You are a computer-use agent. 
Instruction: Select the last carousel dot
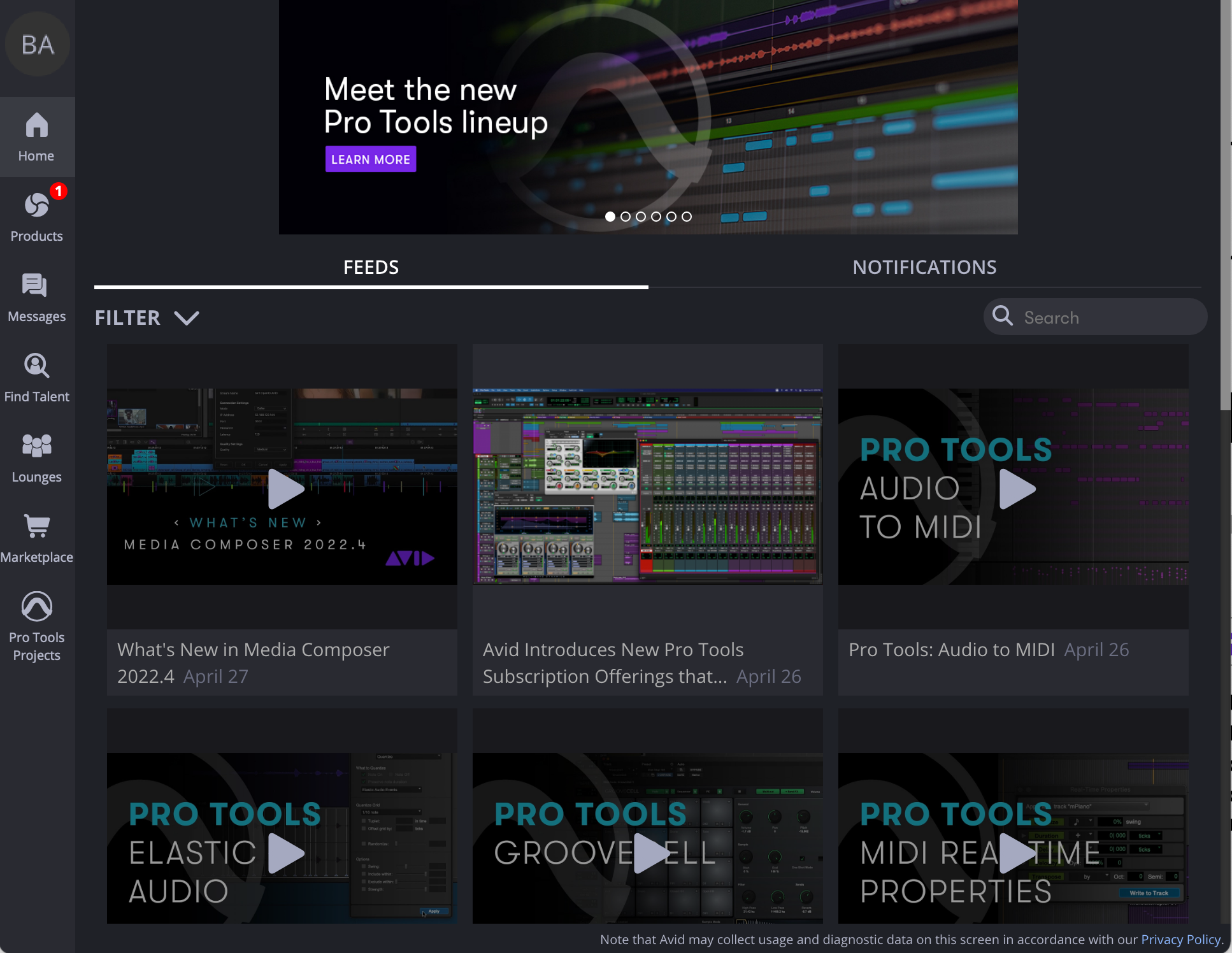click(x=687, y=217)
